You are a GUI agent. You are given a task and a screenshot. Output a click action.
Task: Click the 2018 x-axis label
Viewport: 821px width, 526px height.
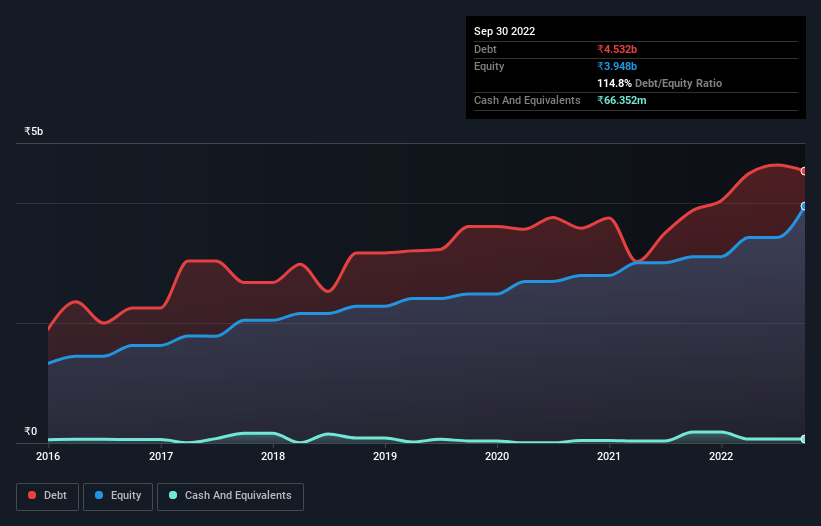(273, 456)
